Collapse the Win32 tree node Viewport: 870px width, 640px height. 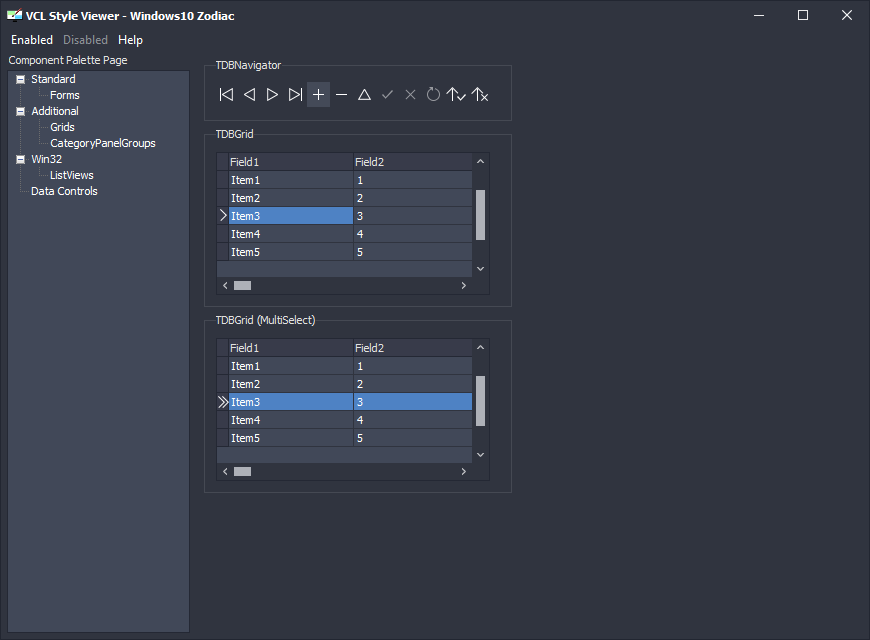tap(21, 159)
